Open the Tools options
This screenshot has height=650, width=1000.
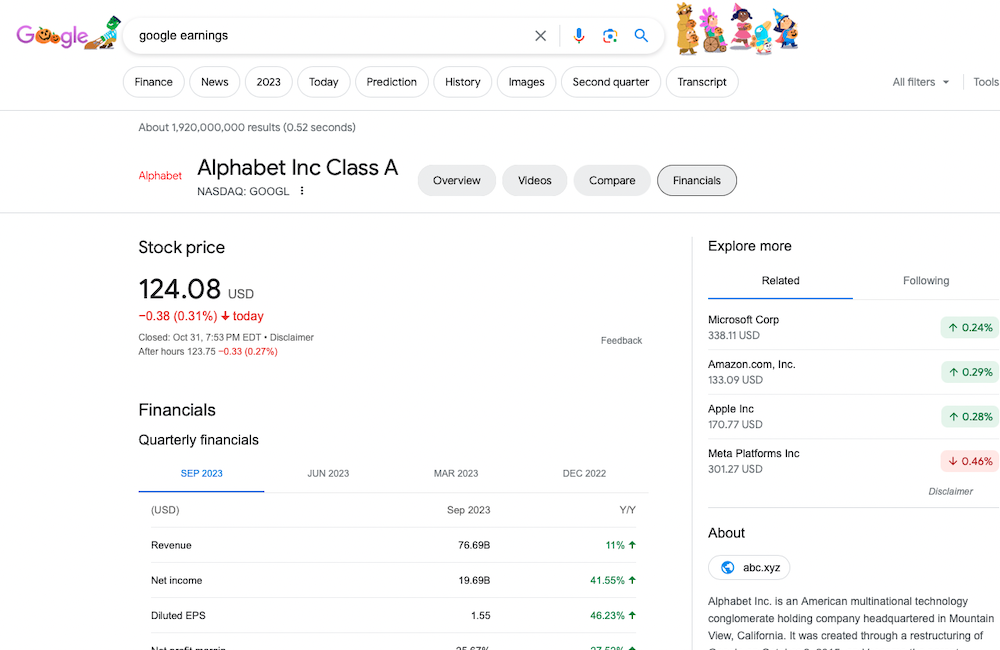pyautogui.click(x=985, y=82)
